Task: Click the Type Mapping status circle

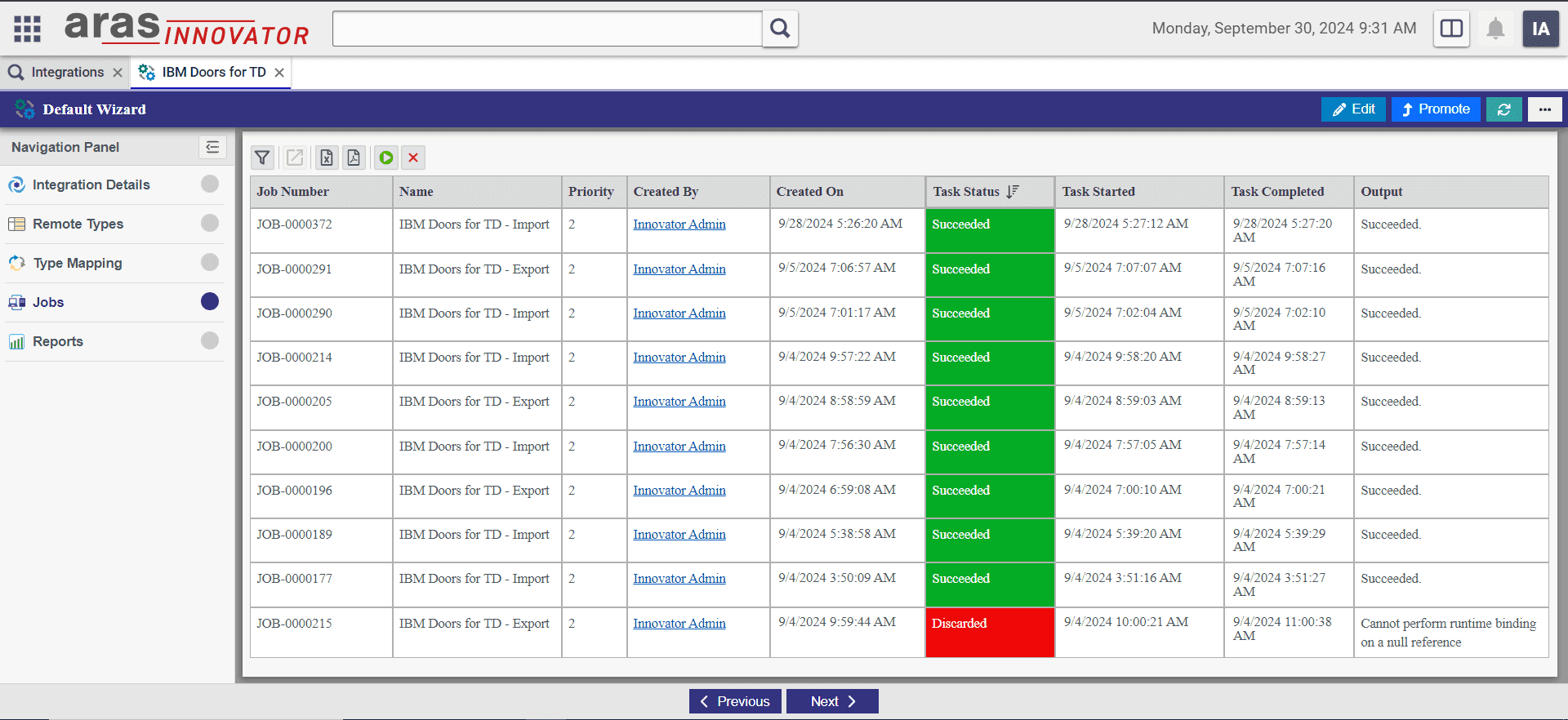Action: click(210, 262)
